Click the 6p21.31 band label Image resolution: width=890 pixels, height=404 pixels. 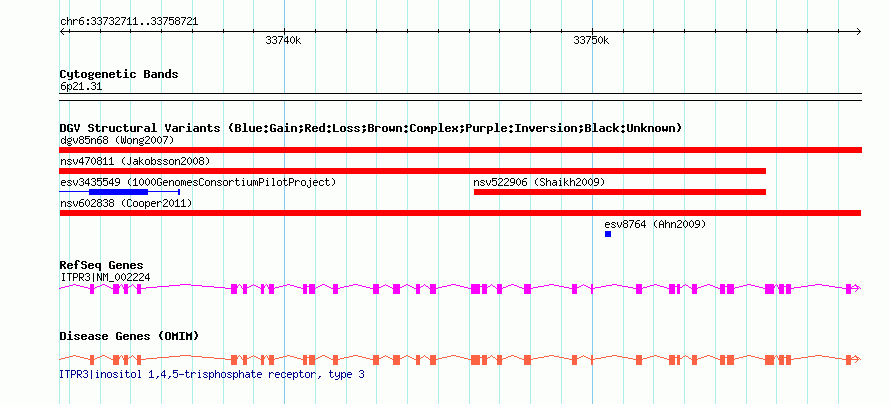coord(81,87)
